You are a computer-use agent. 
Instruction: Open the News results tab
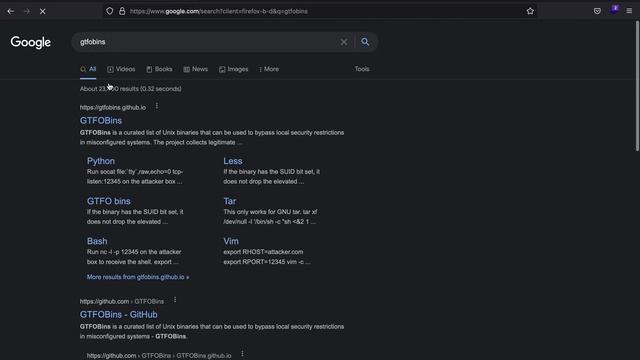coord(196,69)
